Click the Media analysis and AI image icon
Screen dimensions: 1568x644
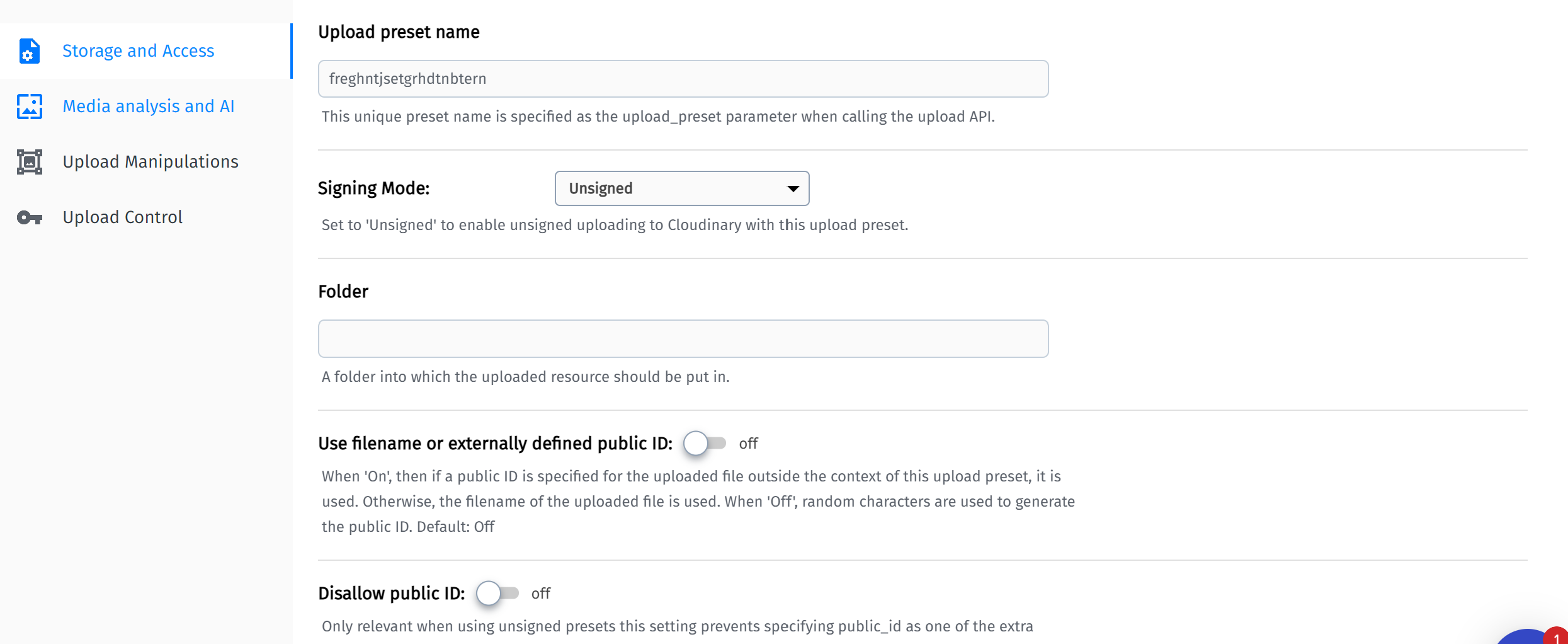tap(29, 106)
